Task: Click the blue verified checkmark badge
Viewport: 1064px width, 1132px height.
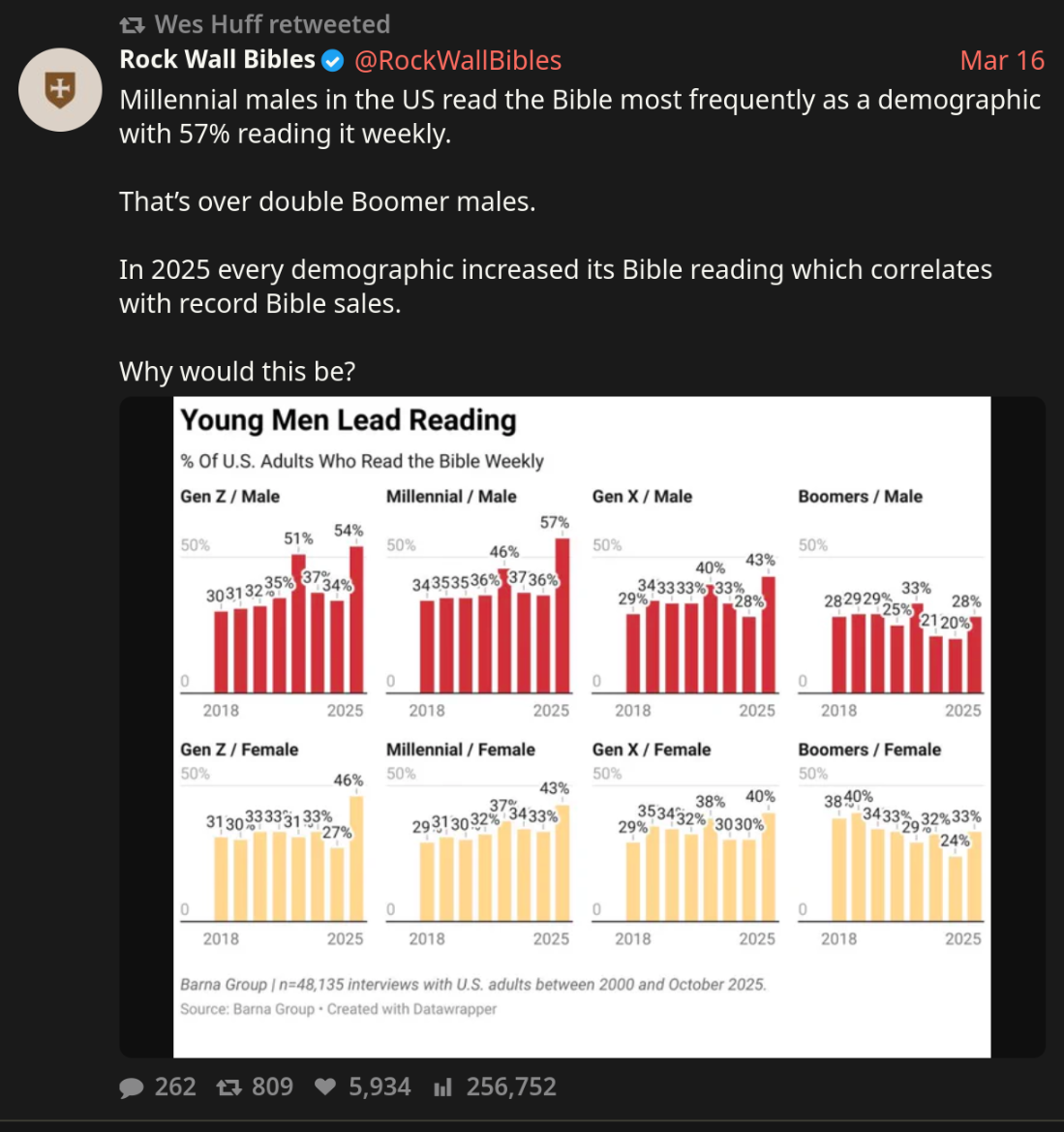Action: coord(332,61)
